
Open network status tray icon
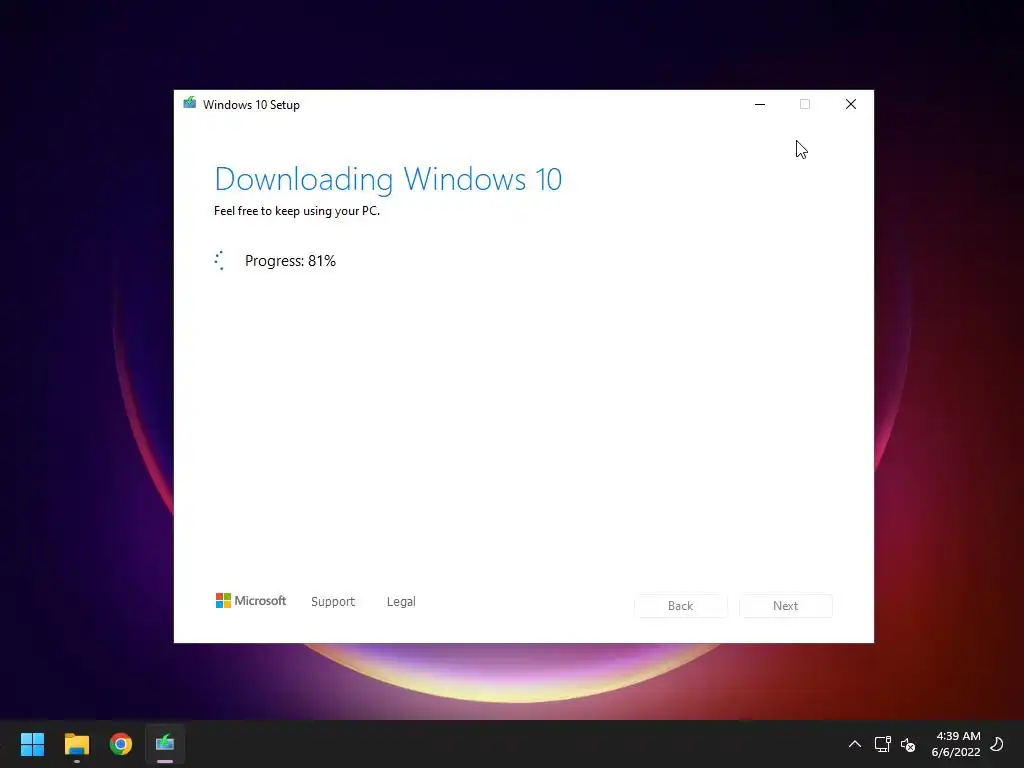882,744
